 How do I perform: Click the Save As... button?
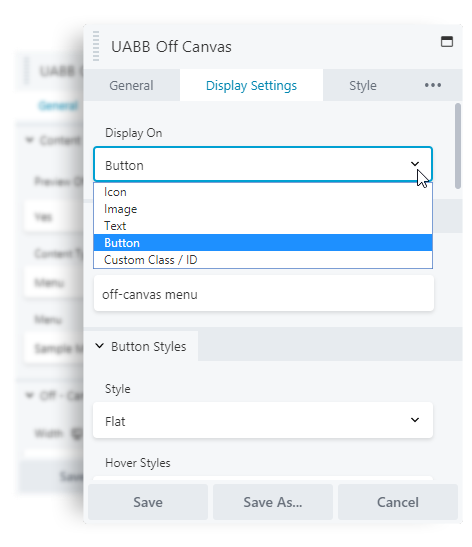(x=273, y=502)
